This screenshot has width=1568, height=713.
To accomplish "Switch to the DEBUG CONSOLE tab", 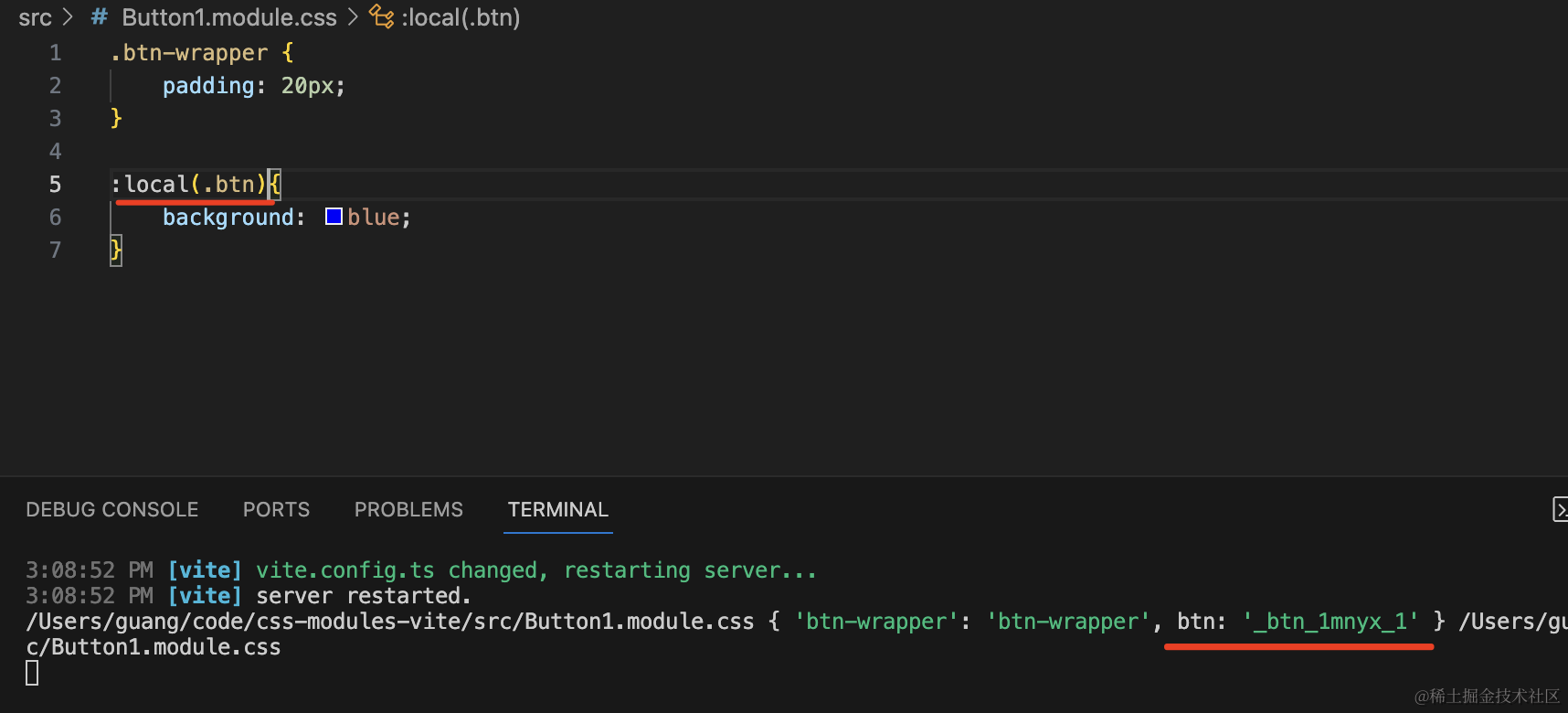I will tap(111, 509).
